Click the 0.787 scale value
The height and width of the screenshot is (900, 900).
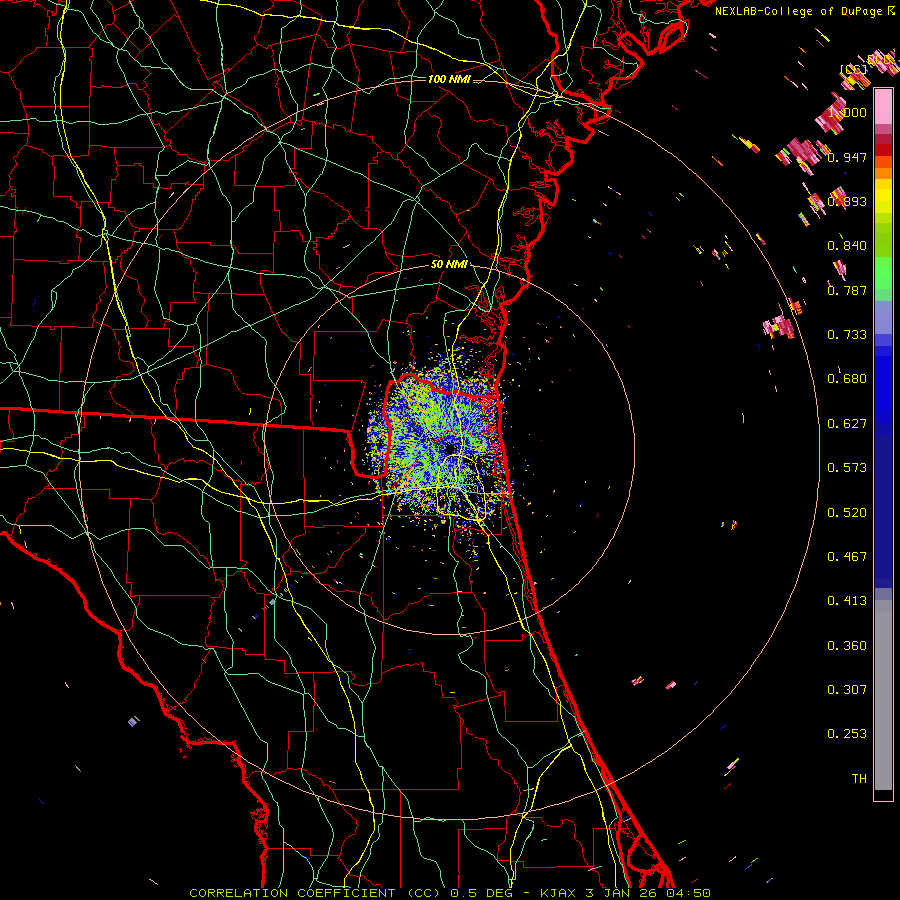tap(847, 290)
